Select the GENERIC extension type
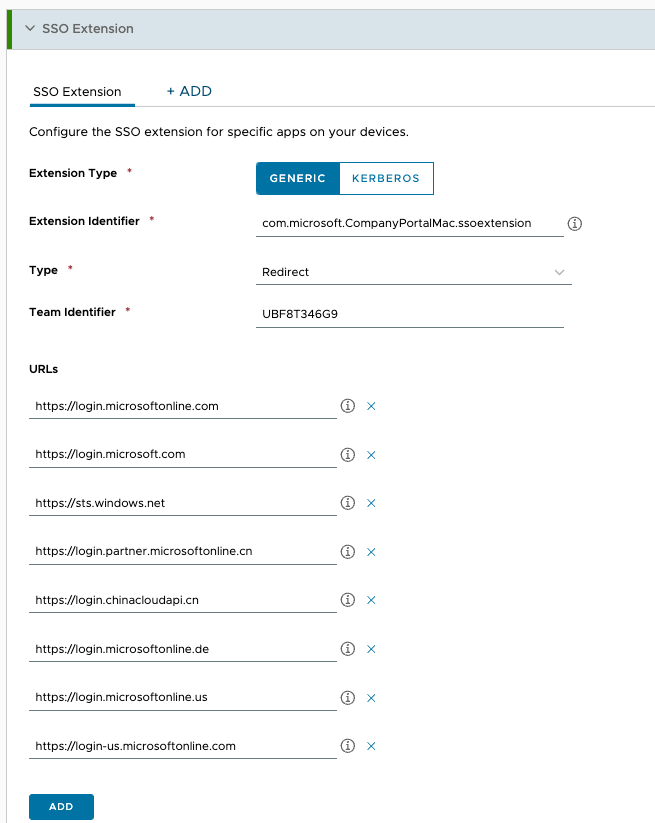Screen dimensions: 655x823 [297, 178]
